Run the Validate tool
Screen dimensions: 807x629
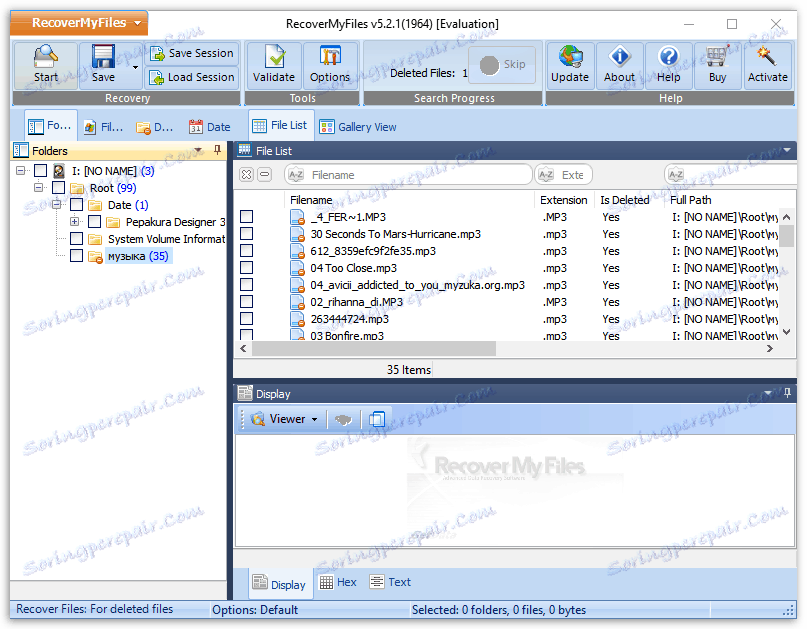(274, 65)
